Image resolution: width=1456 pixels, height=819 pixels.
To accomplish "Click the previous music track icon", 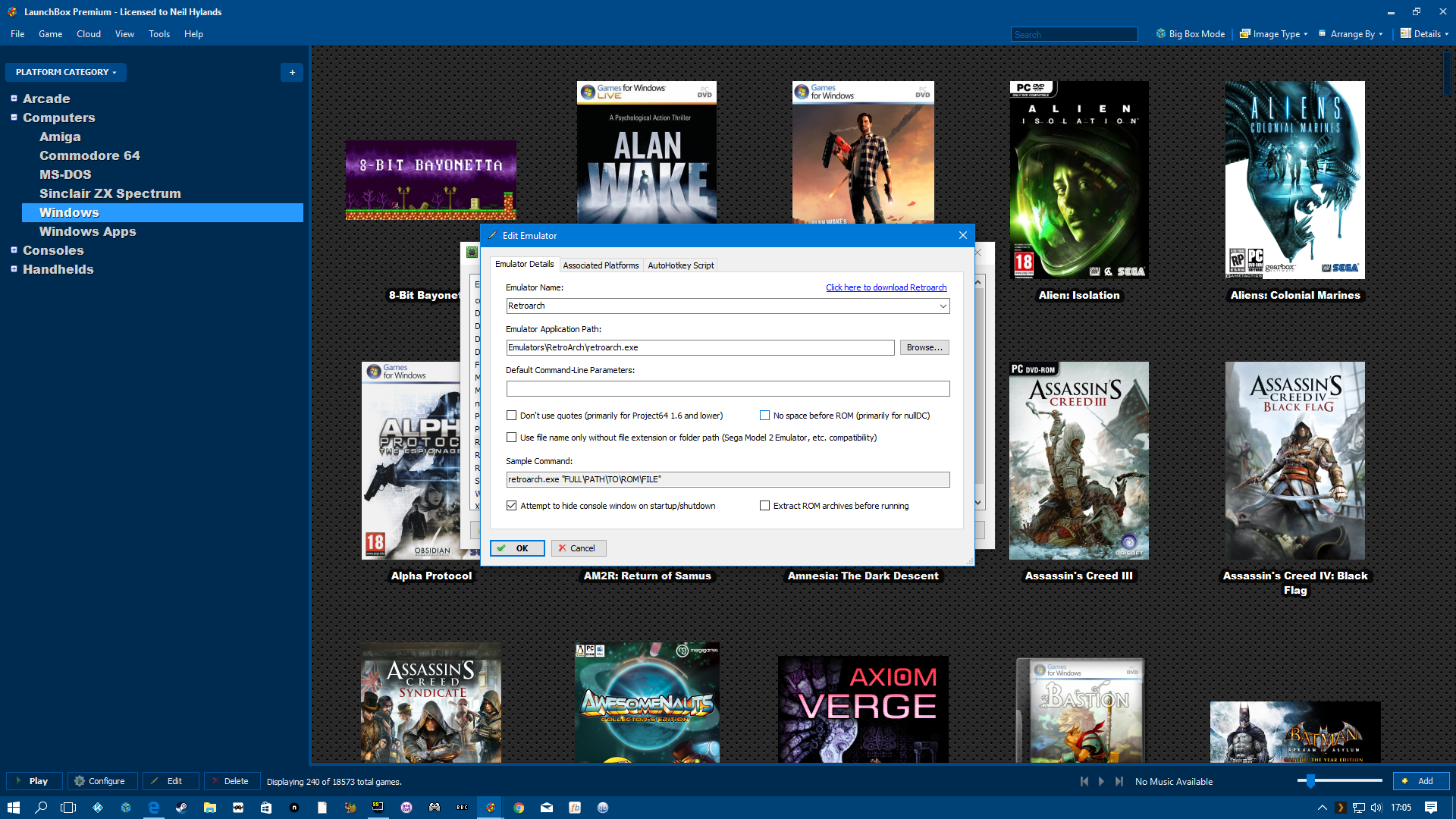I will (1084, 781).
